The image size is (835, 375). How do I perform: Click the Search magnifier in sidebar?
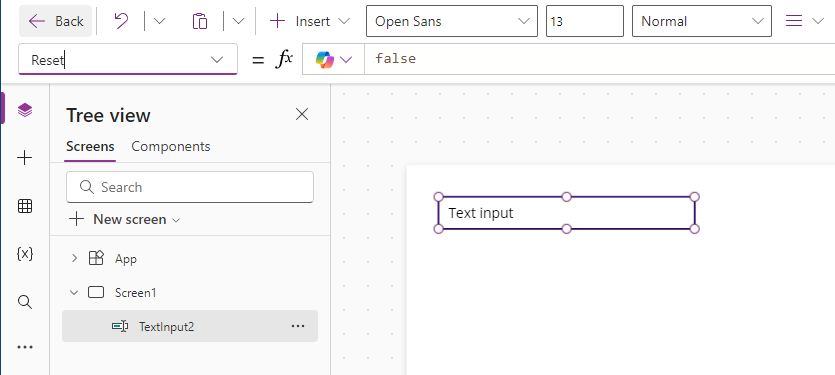click(24, 302)
